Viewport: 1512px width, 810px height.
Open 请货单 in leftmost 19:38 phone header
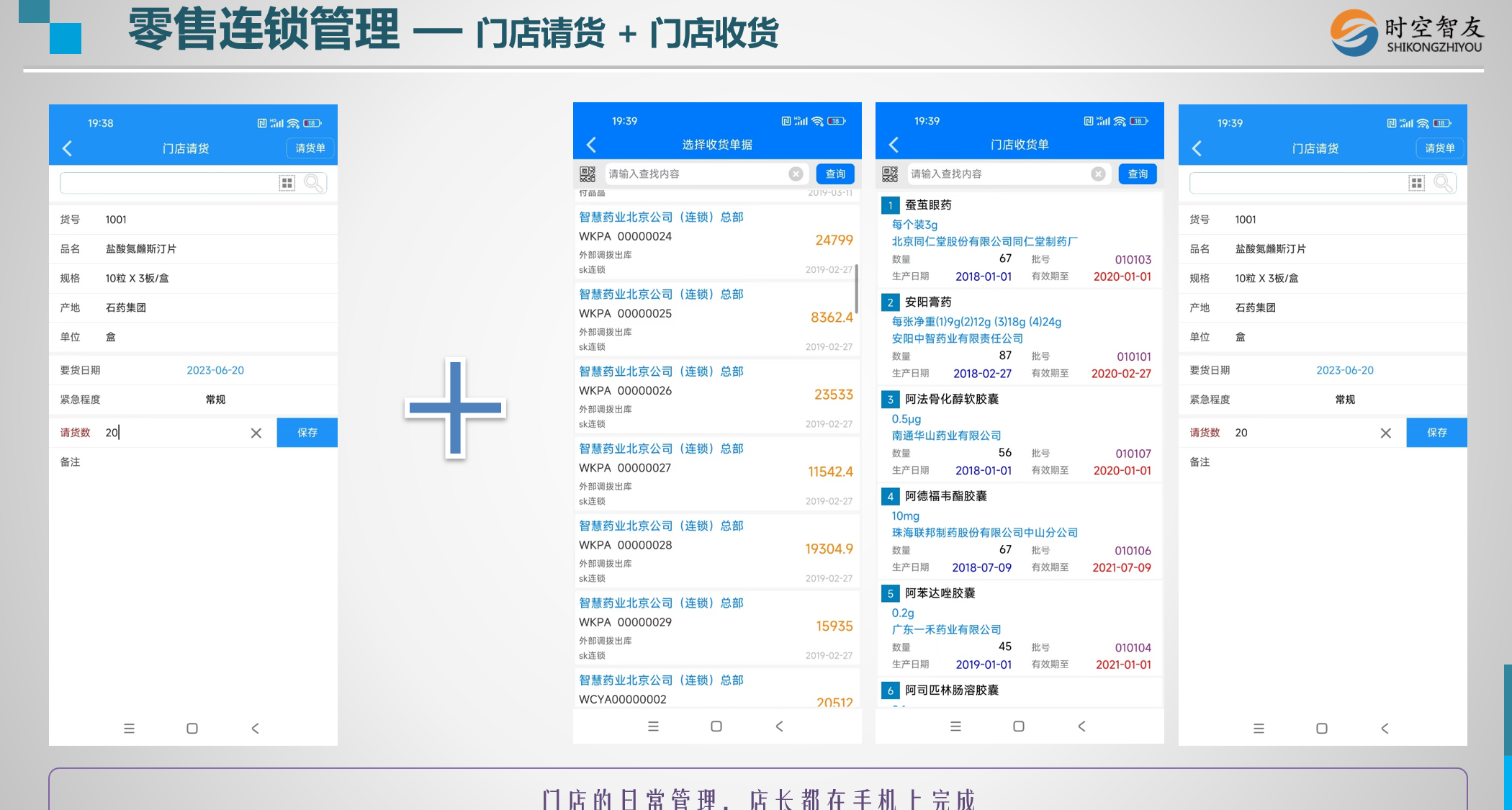coord(310,148)
